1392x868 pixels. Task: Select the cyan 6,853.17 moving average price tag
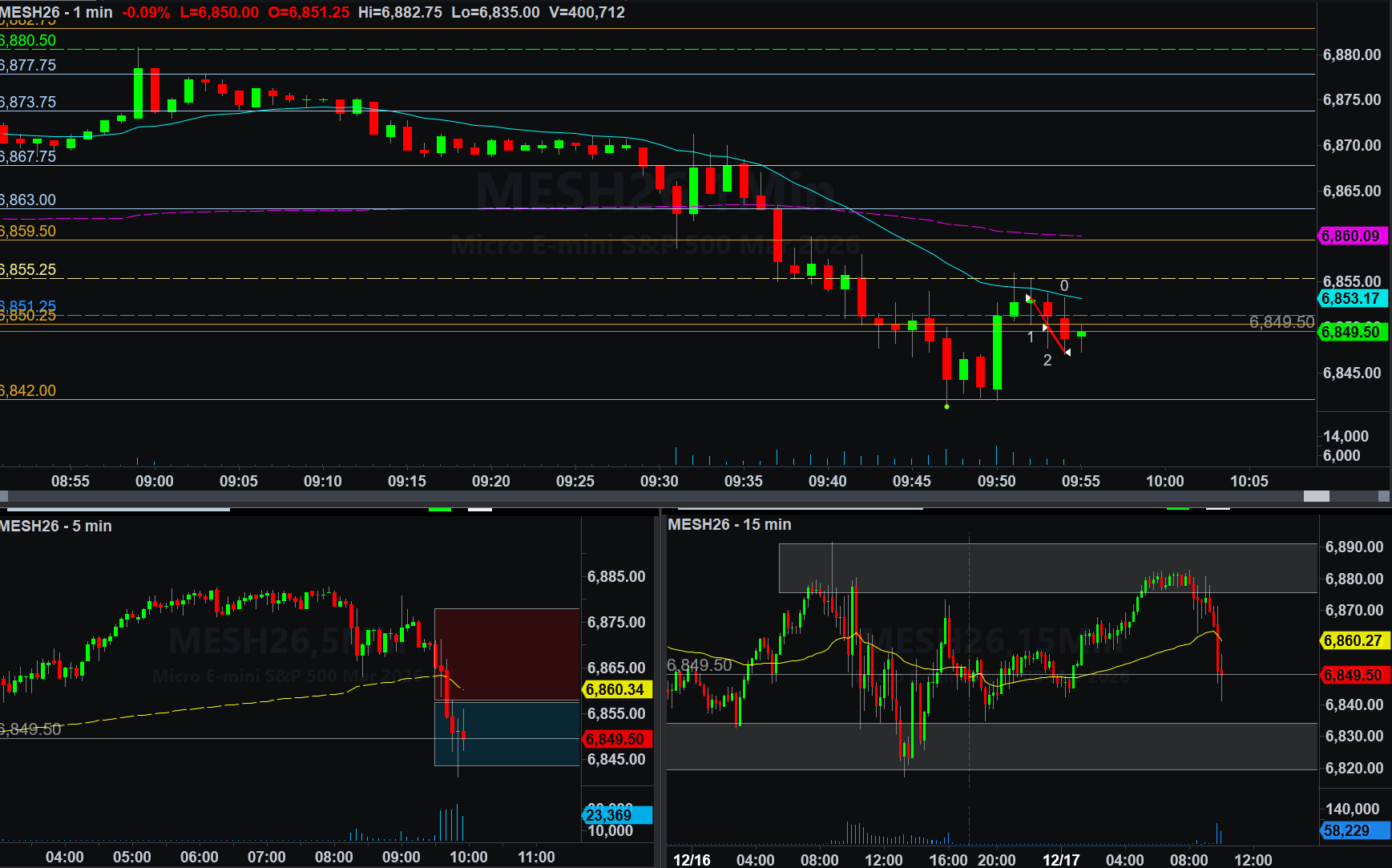point(1352,299)
